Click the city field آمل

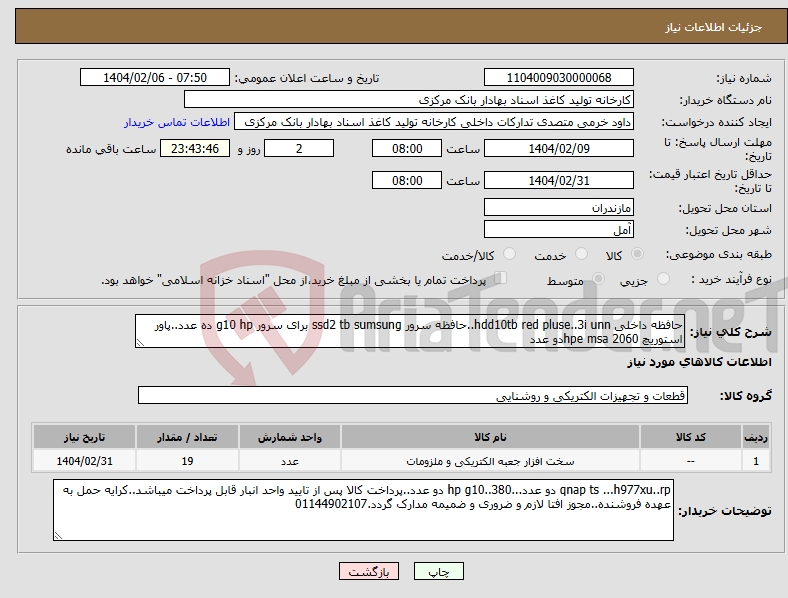pos(558,230)
